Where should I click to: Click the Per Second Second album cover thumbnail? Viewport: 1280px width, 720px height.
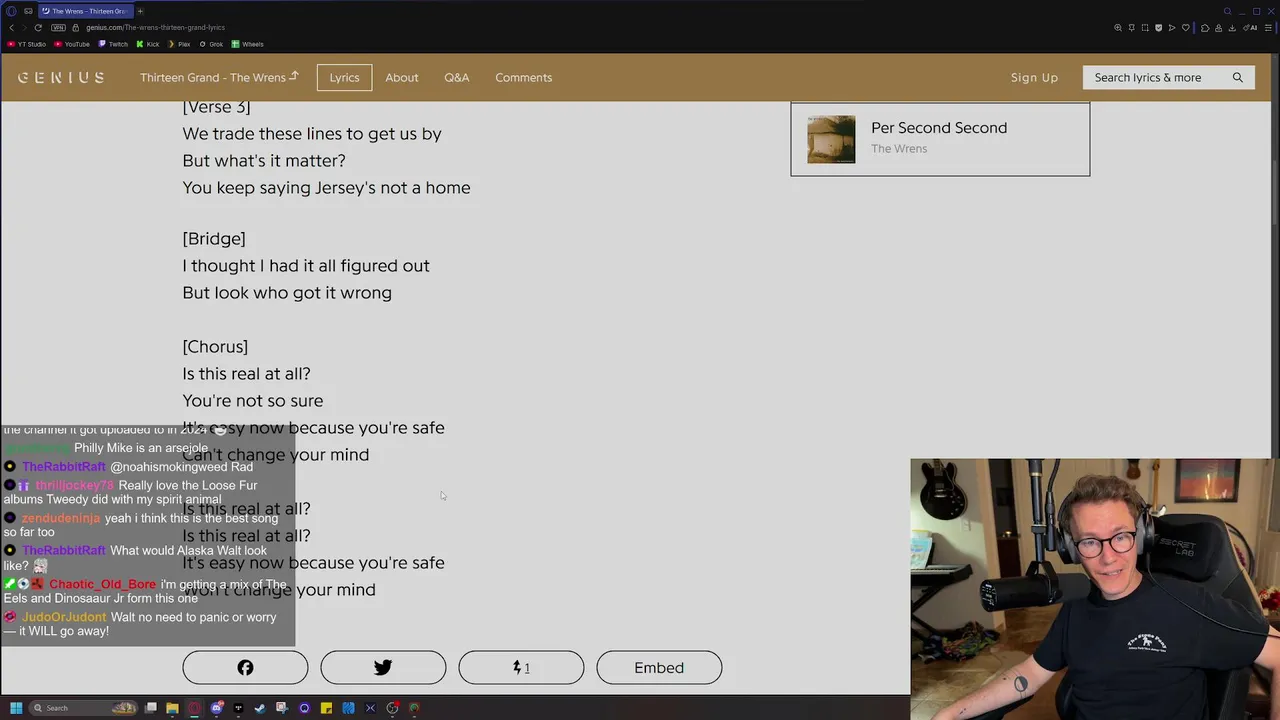click(x=831, y=139)
